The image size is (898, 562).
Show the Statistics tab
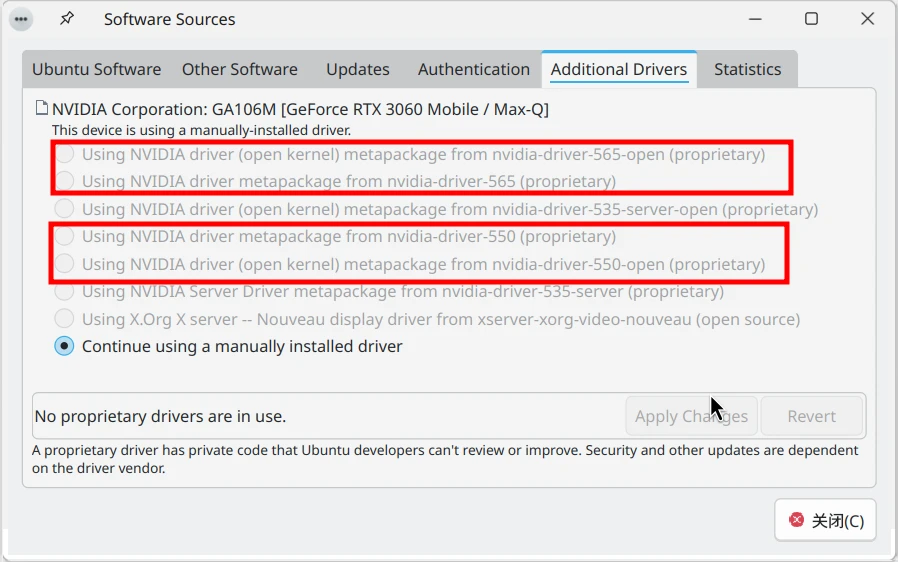coord(747,69)
